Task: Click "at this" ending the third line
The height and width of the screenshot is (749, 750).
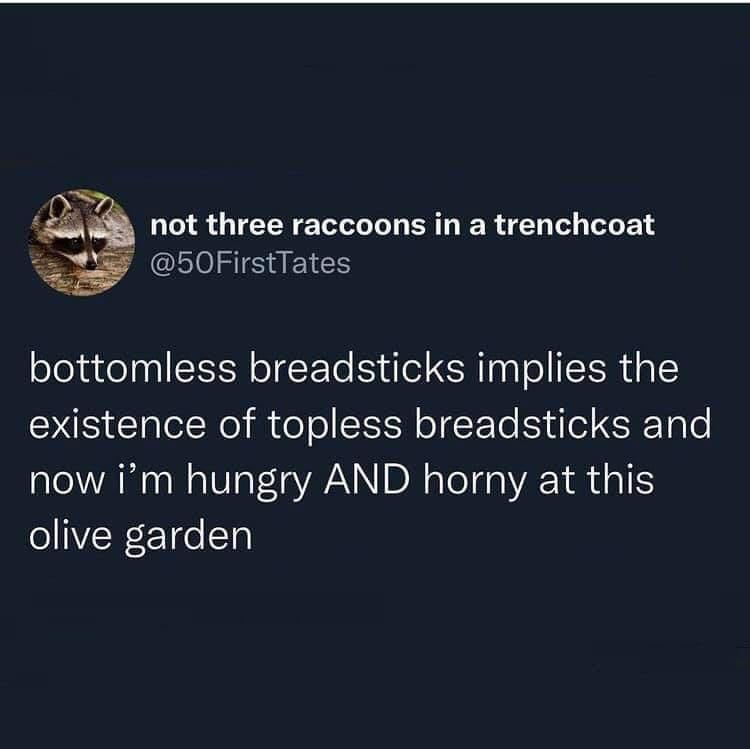Action: tap(596, 480)
